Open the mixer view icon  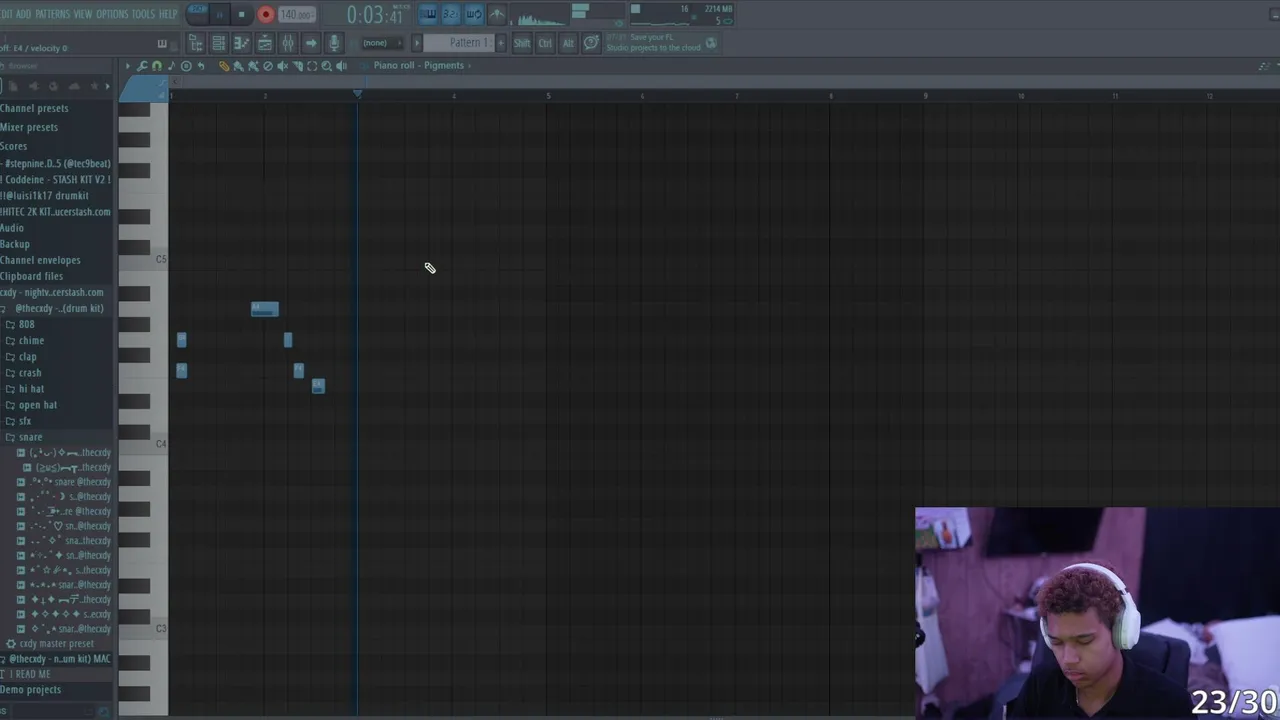coord(288,43)
